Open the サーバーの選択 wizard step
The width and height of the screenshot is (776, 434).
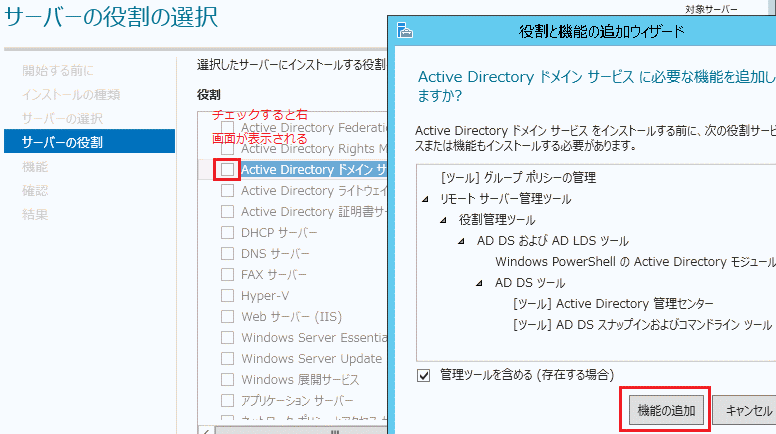62,118
